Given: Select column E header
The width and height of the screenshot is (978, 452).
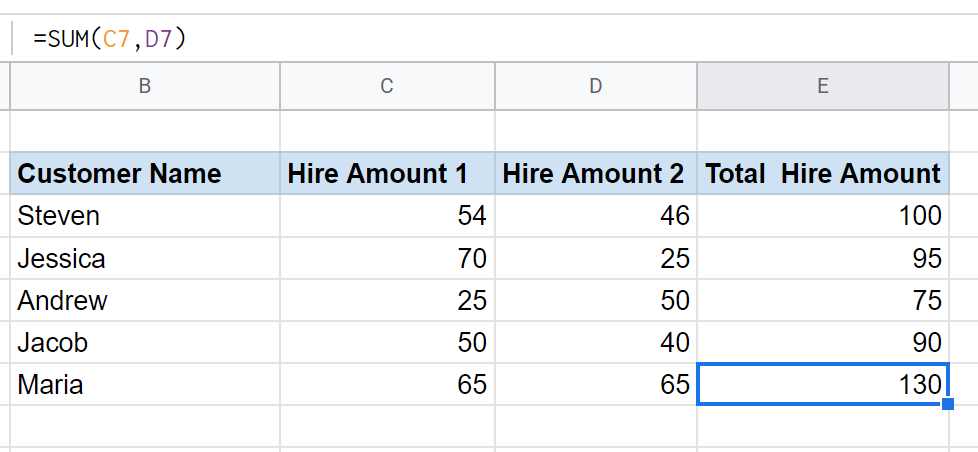Looking at the screenshot, I should [823, 86].
